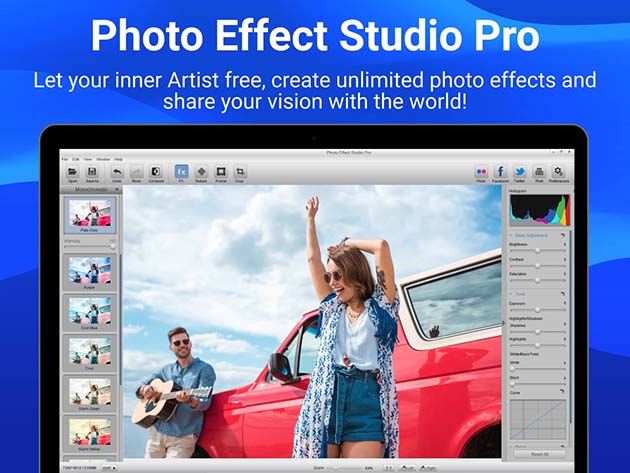Open the File menu

pos(65,159)
